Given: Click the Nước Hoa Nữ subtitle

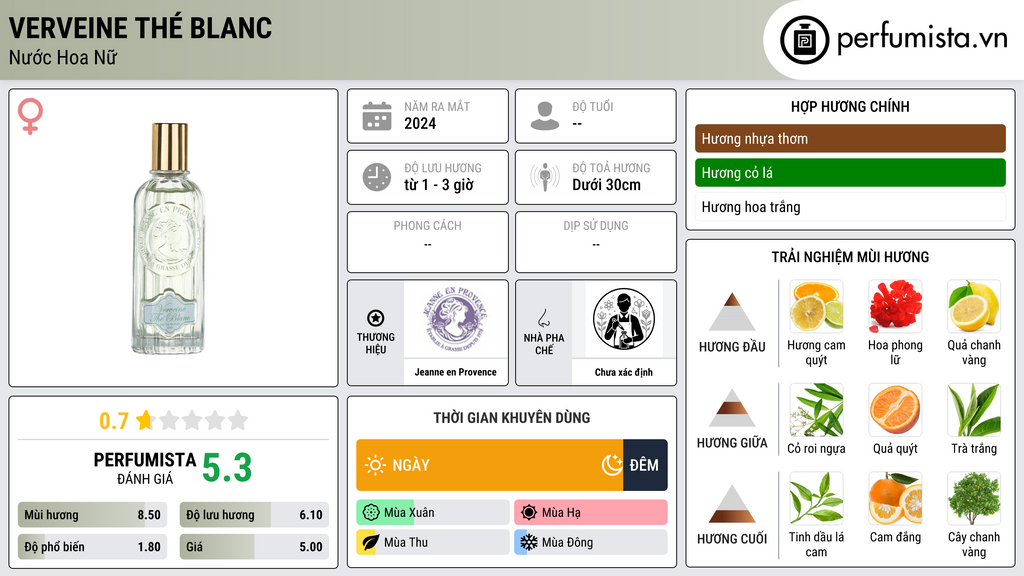Looking at the screenshot, I should click(63, 57).
